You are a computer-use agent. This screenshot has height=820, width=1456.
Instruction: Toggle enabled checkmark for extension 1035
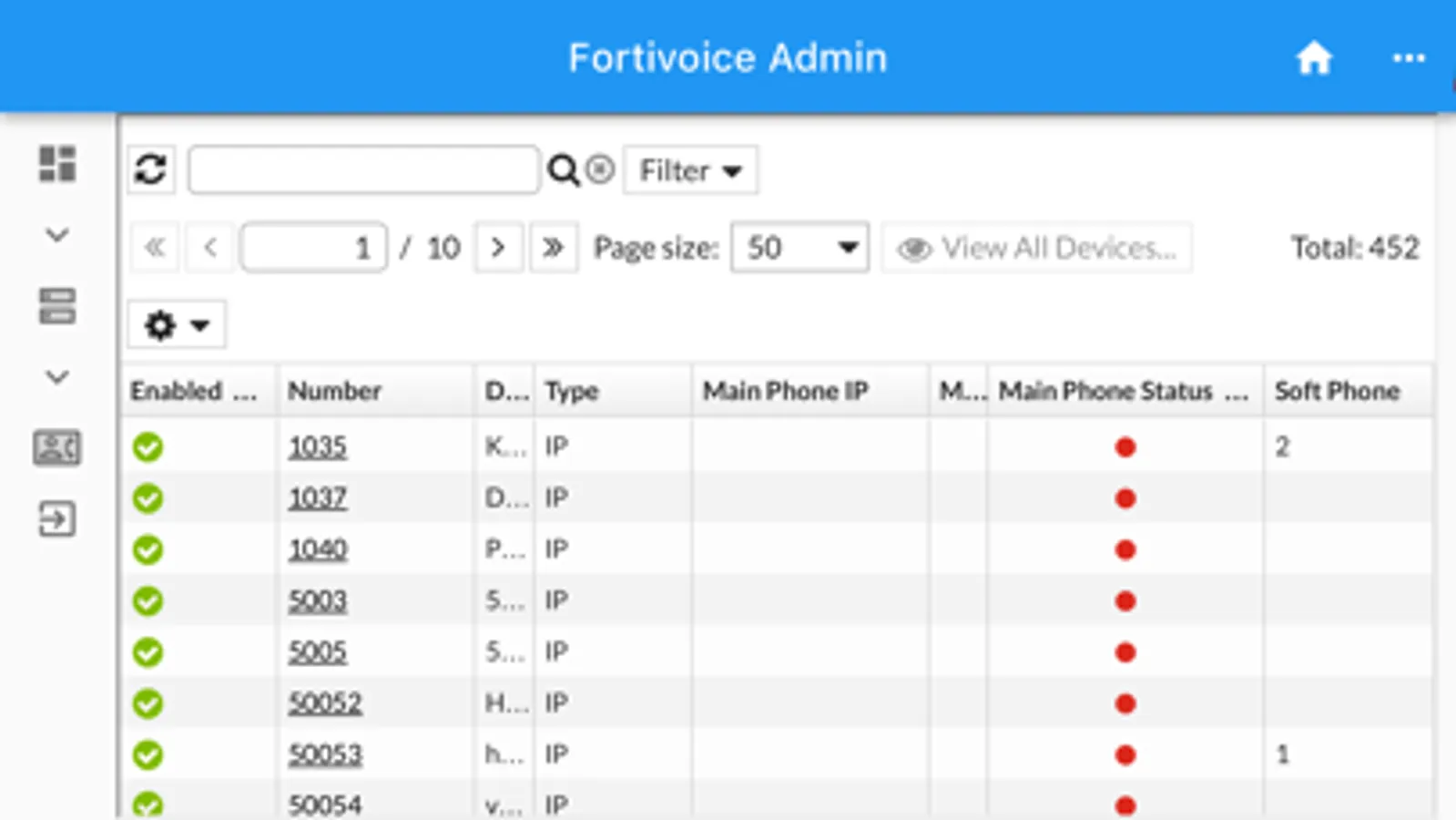pos(148,447)
